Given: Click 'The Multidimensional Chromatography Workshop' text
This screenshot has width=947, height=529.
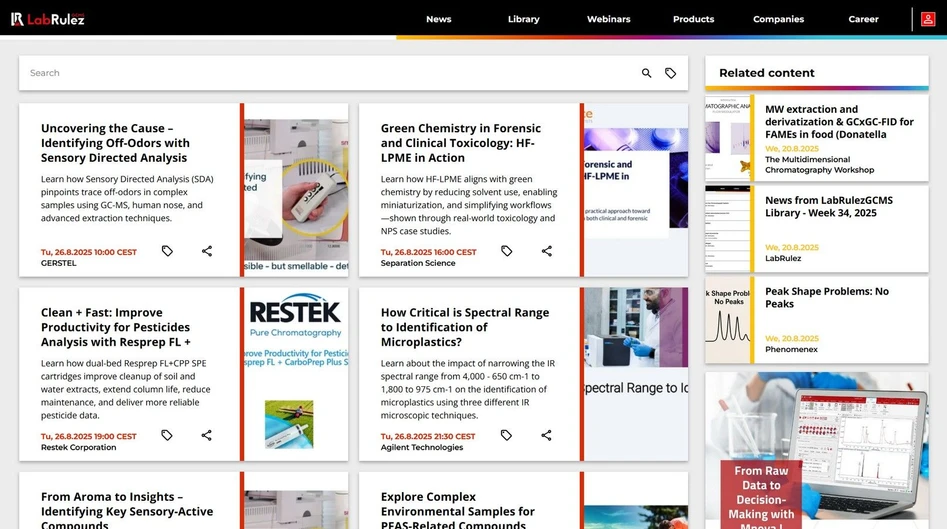Looking at the screenshot, I should [x=820, y=165].
